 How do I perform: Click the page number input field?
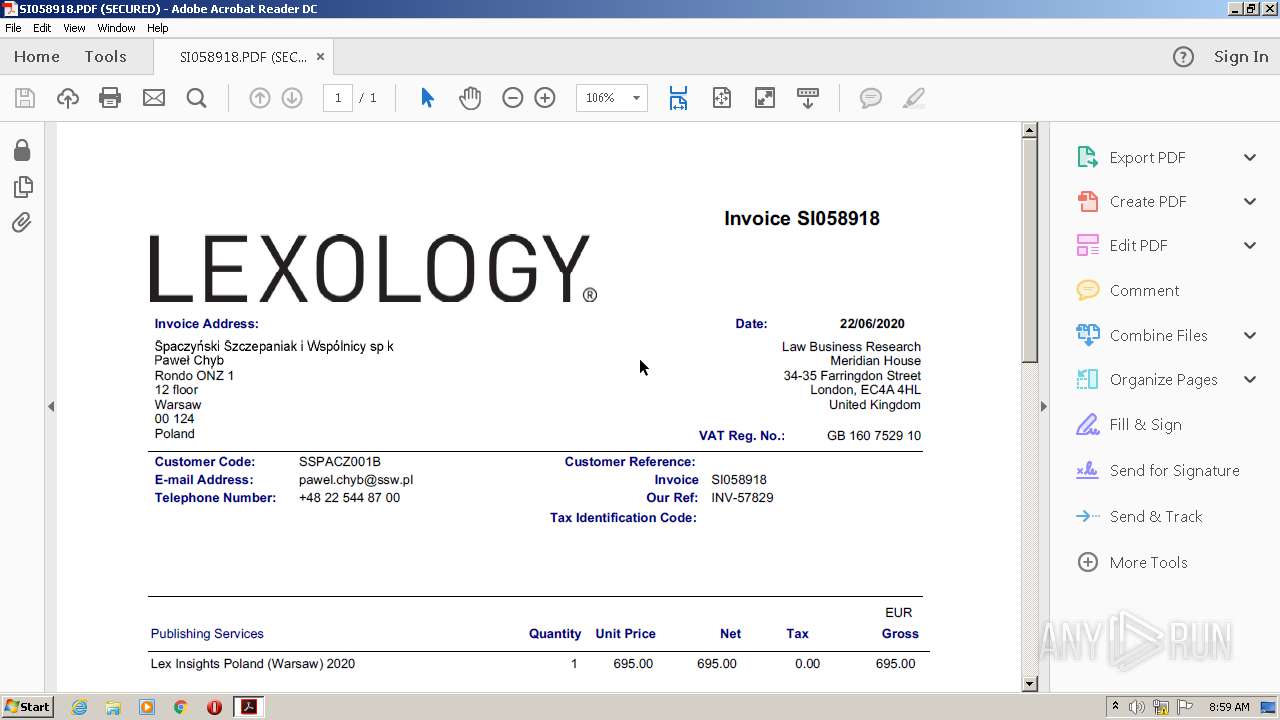coord(338,97)
